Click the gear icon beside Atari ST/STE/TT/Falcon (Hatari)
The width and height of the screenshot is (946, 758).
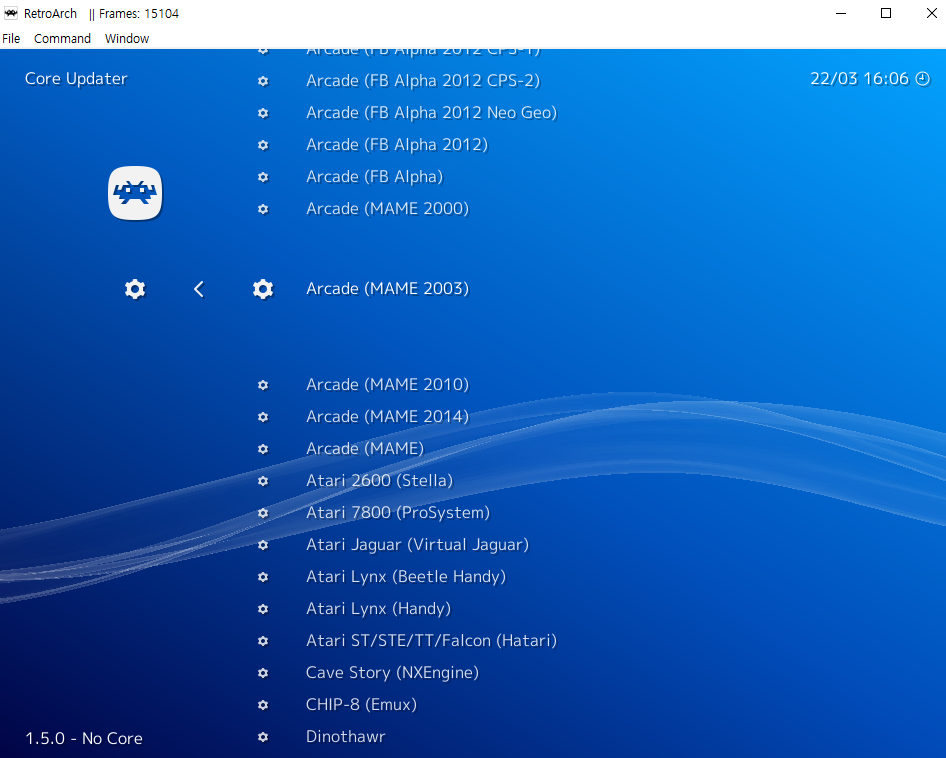263,641
